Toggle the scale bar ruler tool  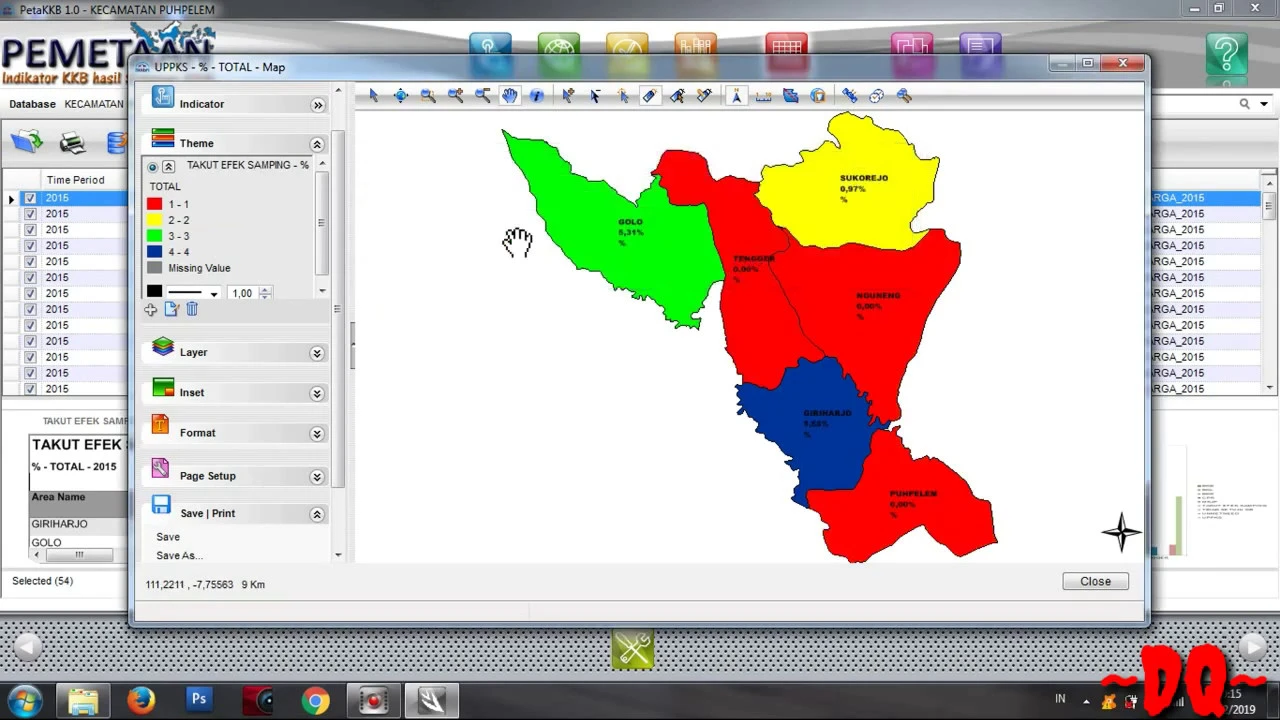click(763, 96)
